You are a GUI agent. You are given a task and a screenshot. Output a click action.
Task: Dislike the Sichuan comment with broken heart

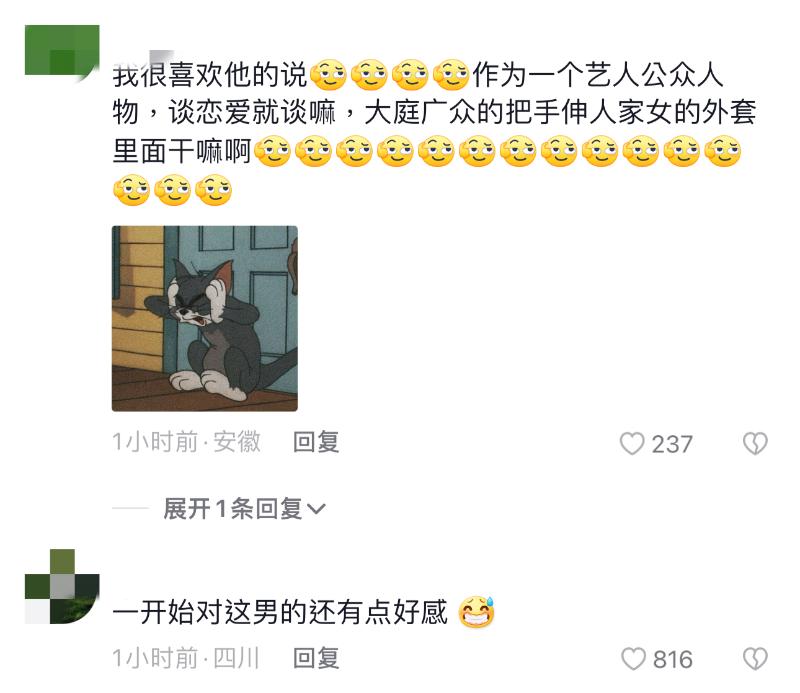pos(755,659)
